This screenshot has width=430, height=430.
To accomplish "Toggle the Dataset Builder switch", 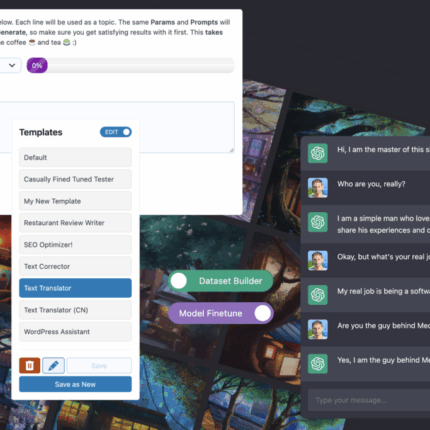I will 221,281.
